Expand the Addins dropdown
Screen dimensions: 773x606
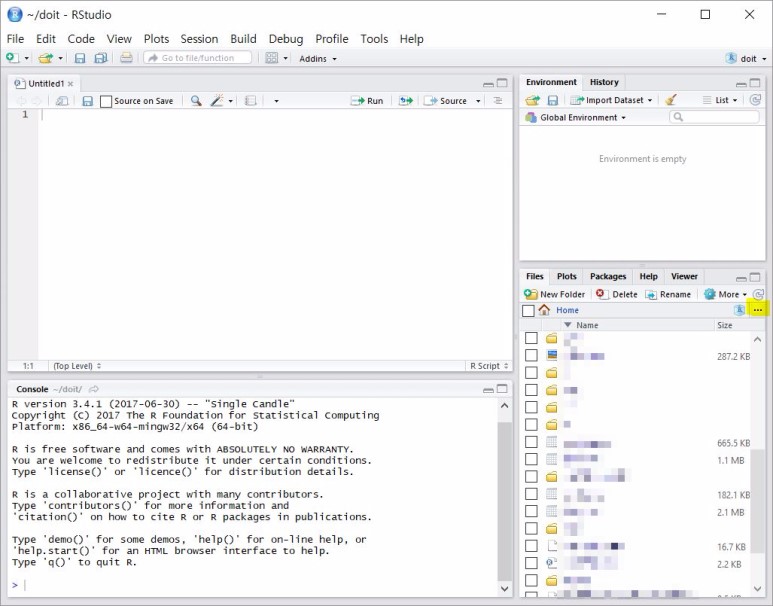click(318, 59)
